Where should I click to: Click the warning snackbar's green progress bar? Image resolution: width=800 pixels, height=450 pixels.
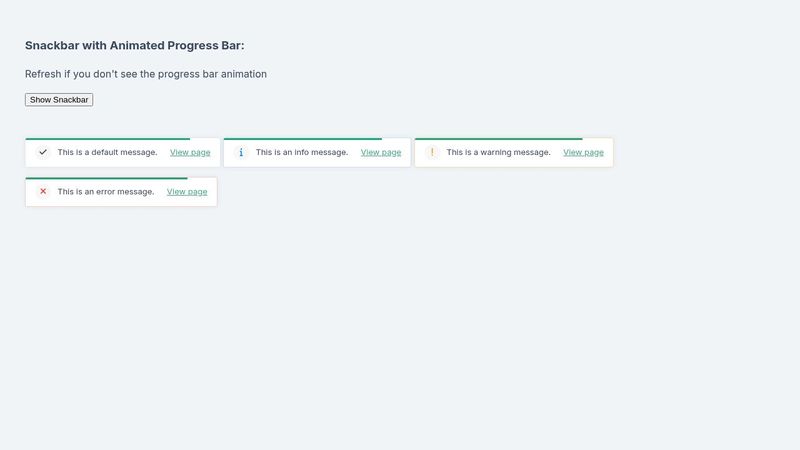498,139
